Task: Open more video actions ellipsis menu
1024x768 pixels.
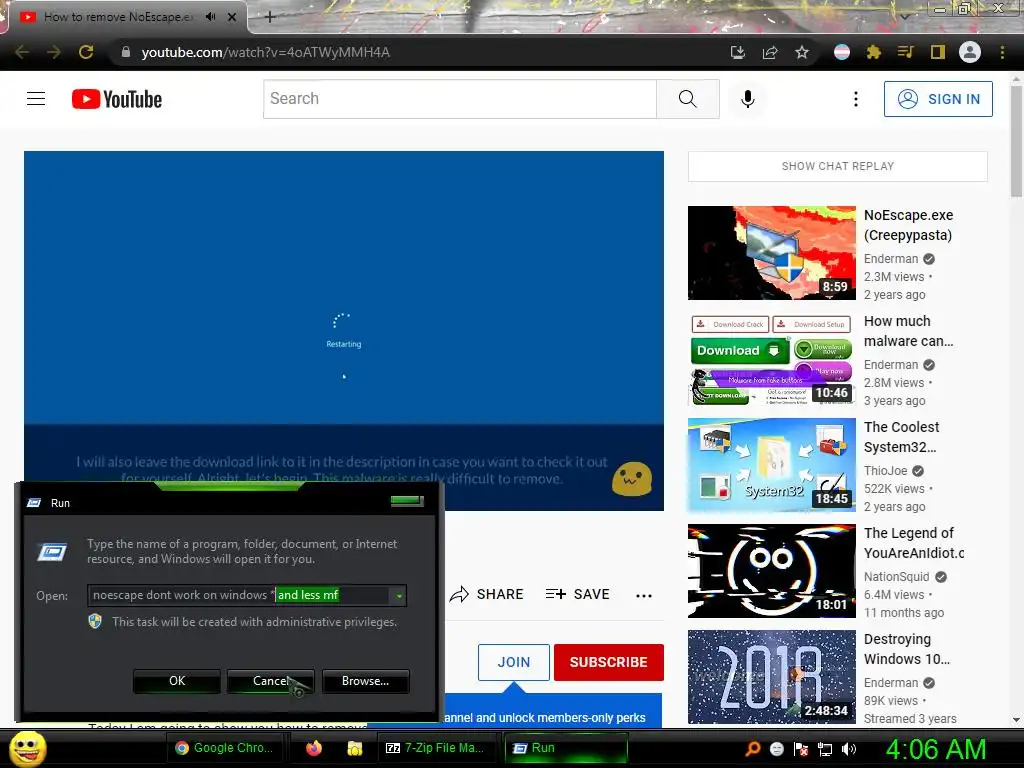Action: (x=644, y=595)
